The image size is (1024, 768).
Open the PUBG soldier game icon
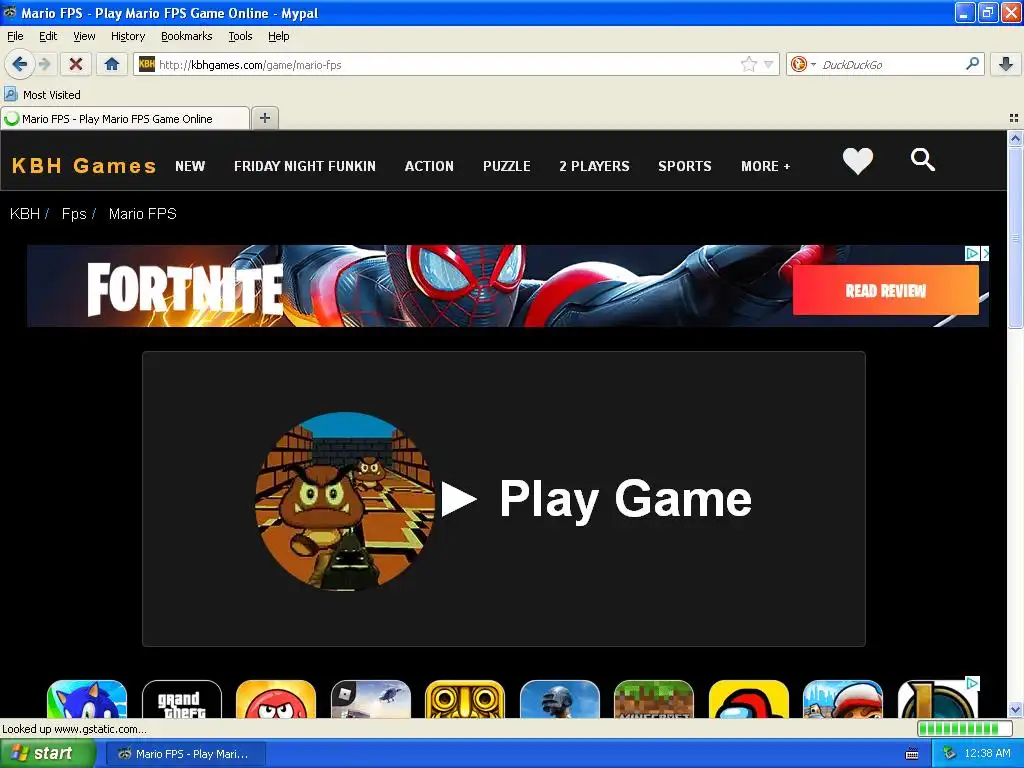coord(560,699)
